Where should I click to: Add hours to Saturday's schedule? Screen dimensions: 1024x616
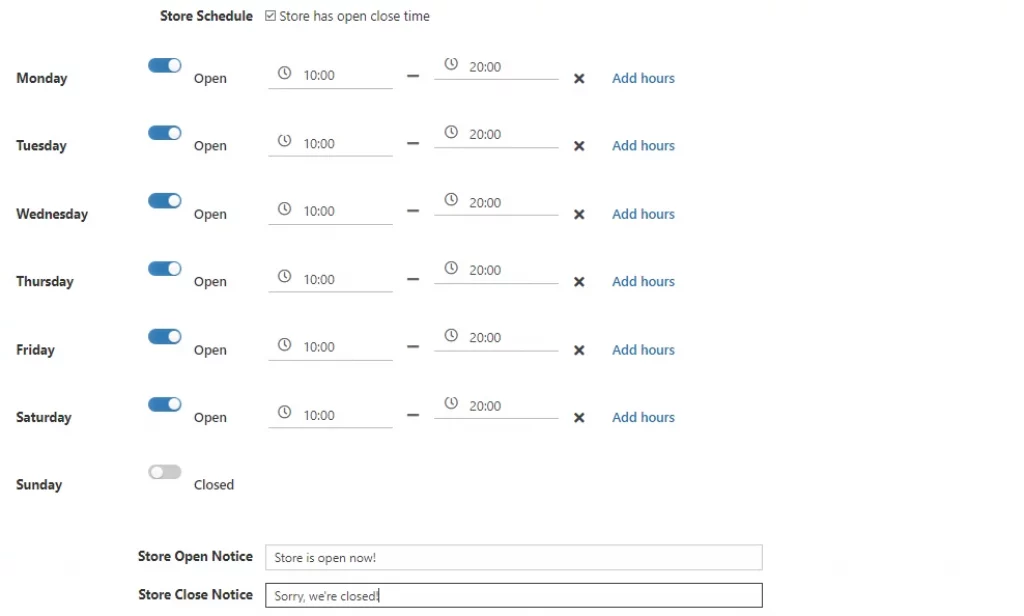643,418
